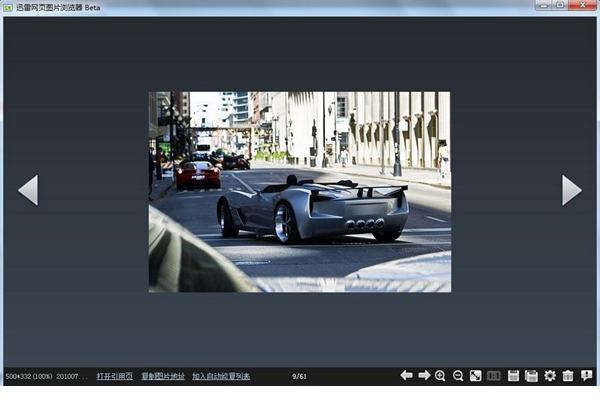
Task: Zoom out using the magnifier minus icon
Action: (x=458, y=376)
